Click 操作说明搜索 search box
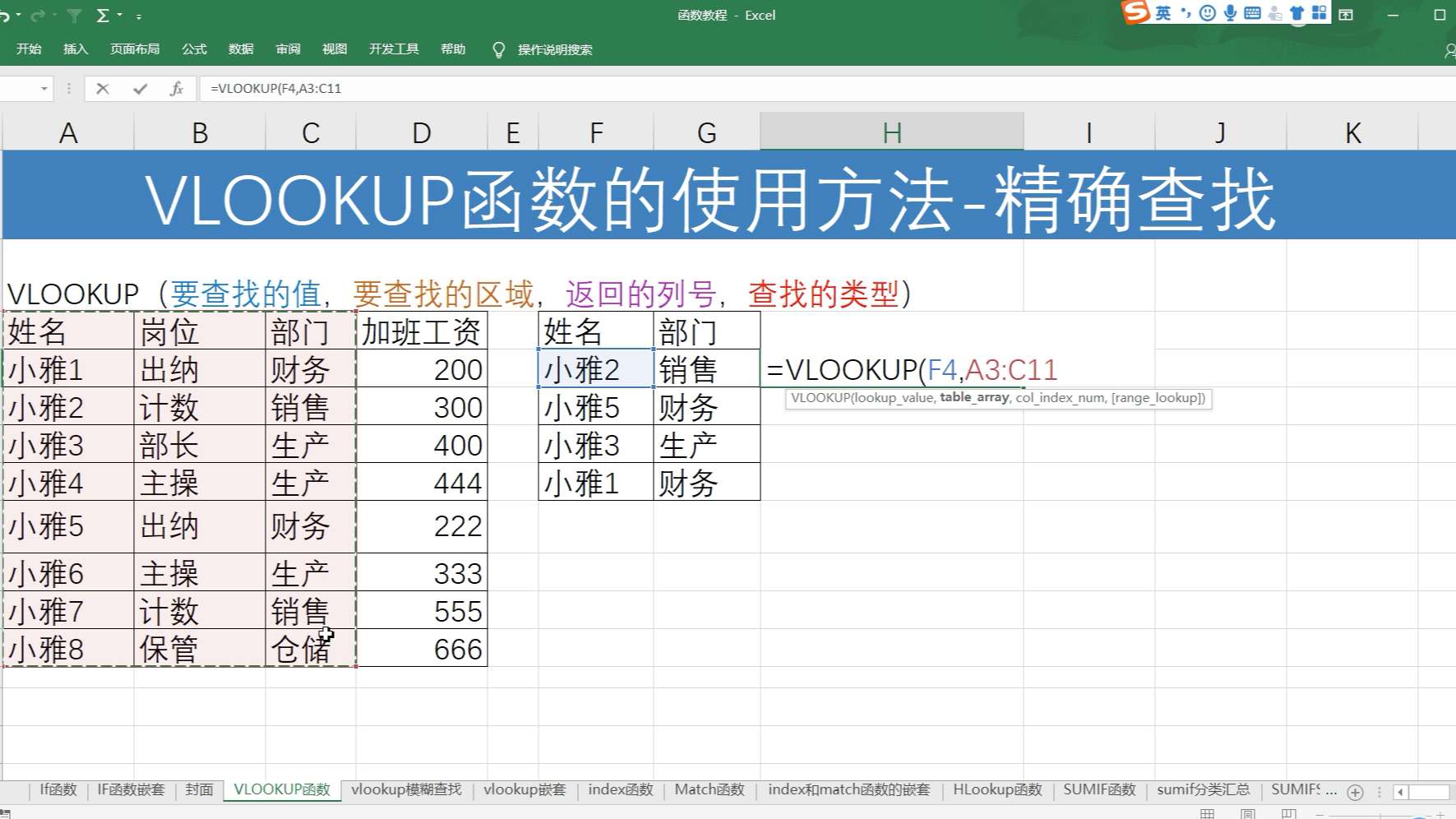The image size is (1456, 819). click(555, 50)
